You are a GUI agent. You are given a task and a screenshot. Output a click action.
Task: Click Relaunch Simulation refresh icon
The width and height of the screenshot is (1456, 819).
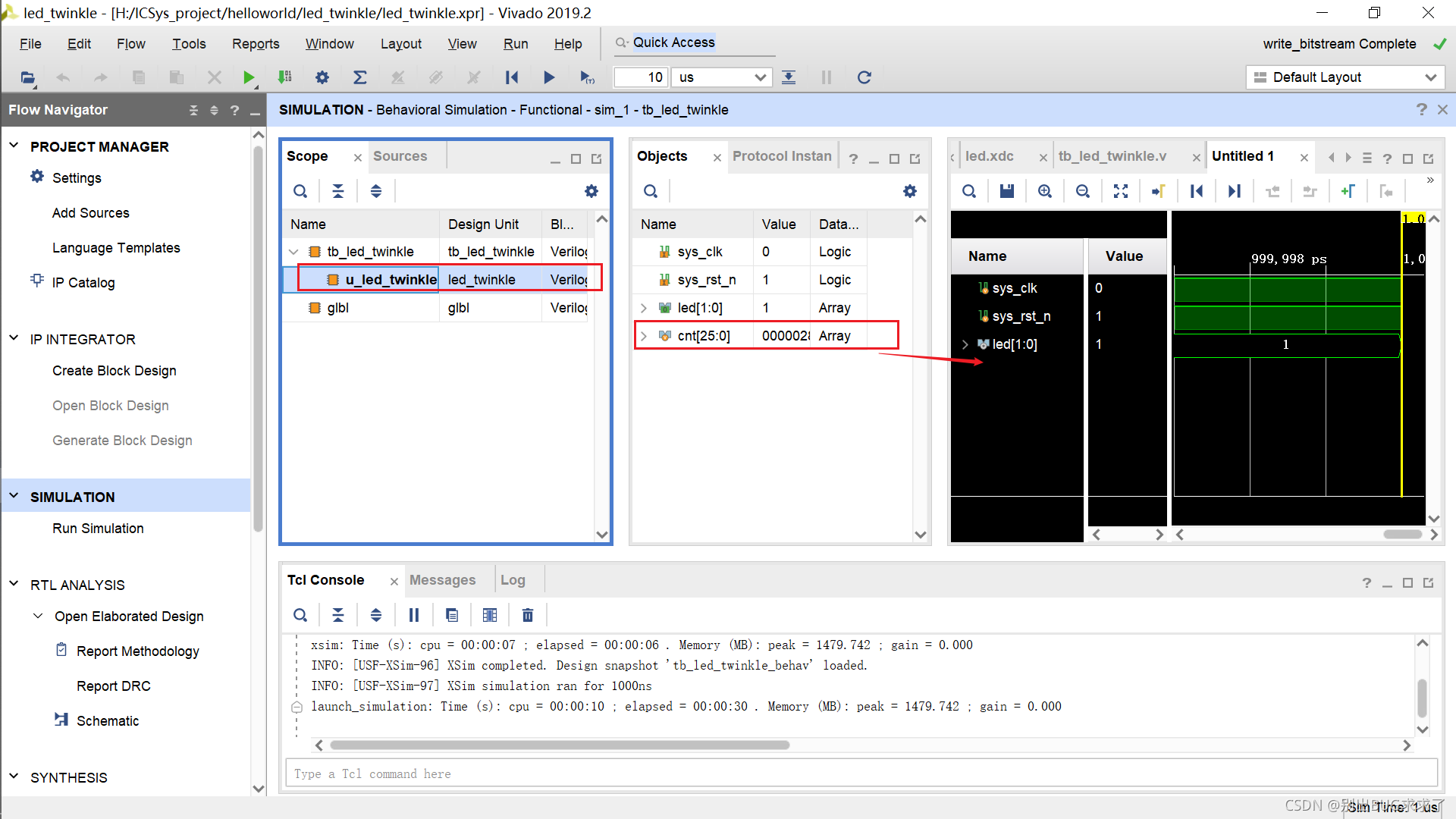coord(864,77)
